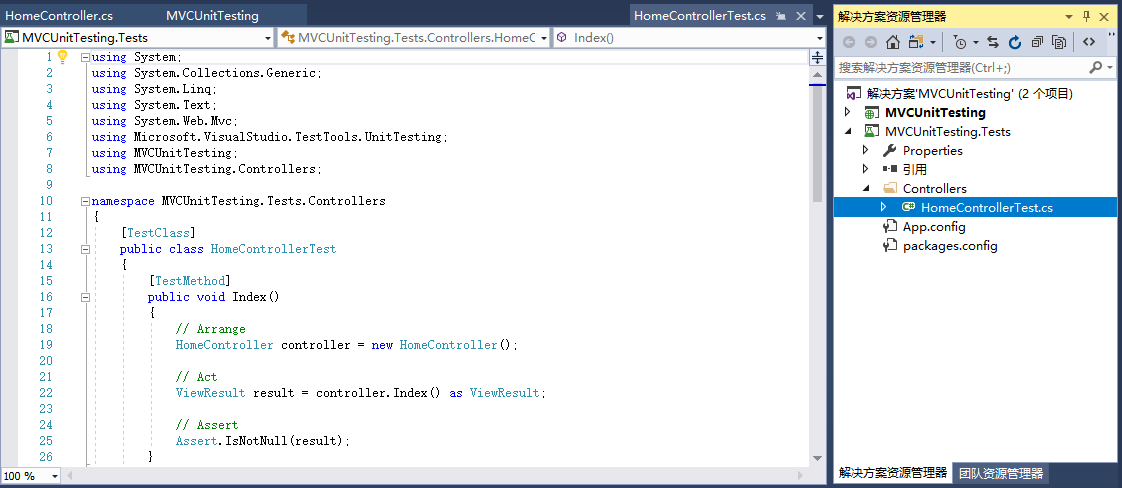Expand the Properties node in the tree
The height and width of the screenshot is (488, 1122).
point(866,151)
